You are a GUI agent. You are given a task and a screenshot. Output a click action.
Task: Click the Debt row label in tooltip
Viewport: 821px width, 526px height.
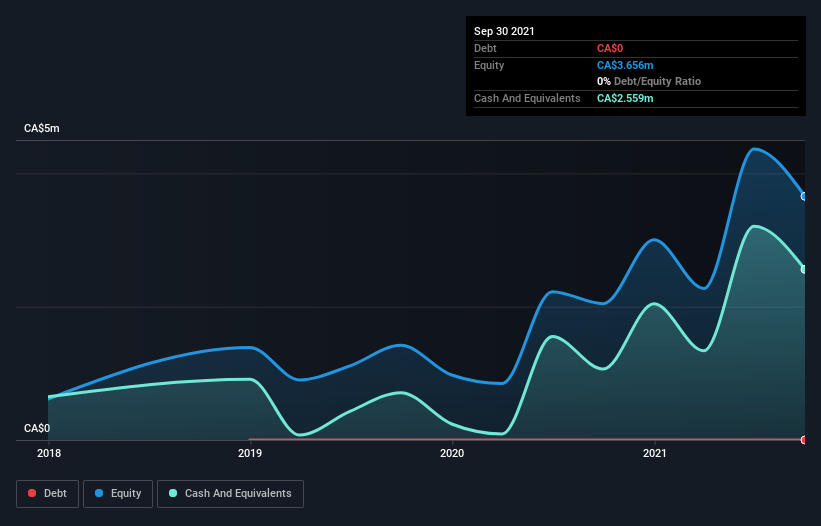(485, 48)
